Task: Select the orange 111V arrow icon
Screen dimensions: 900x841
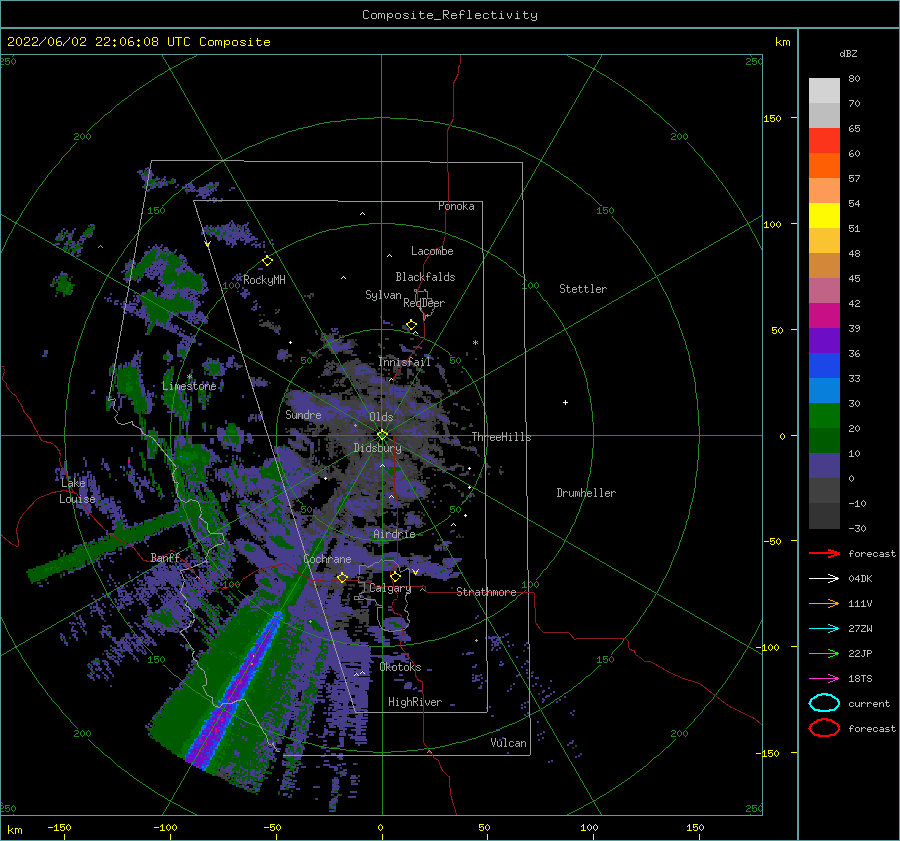Action: (x=824, y=603)
